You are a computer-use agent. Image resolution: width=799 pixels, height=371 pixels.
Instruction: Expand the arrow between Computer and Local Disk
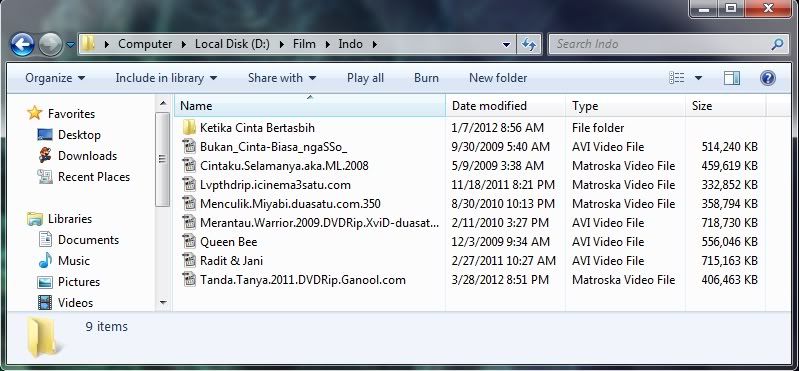(184, 44)
